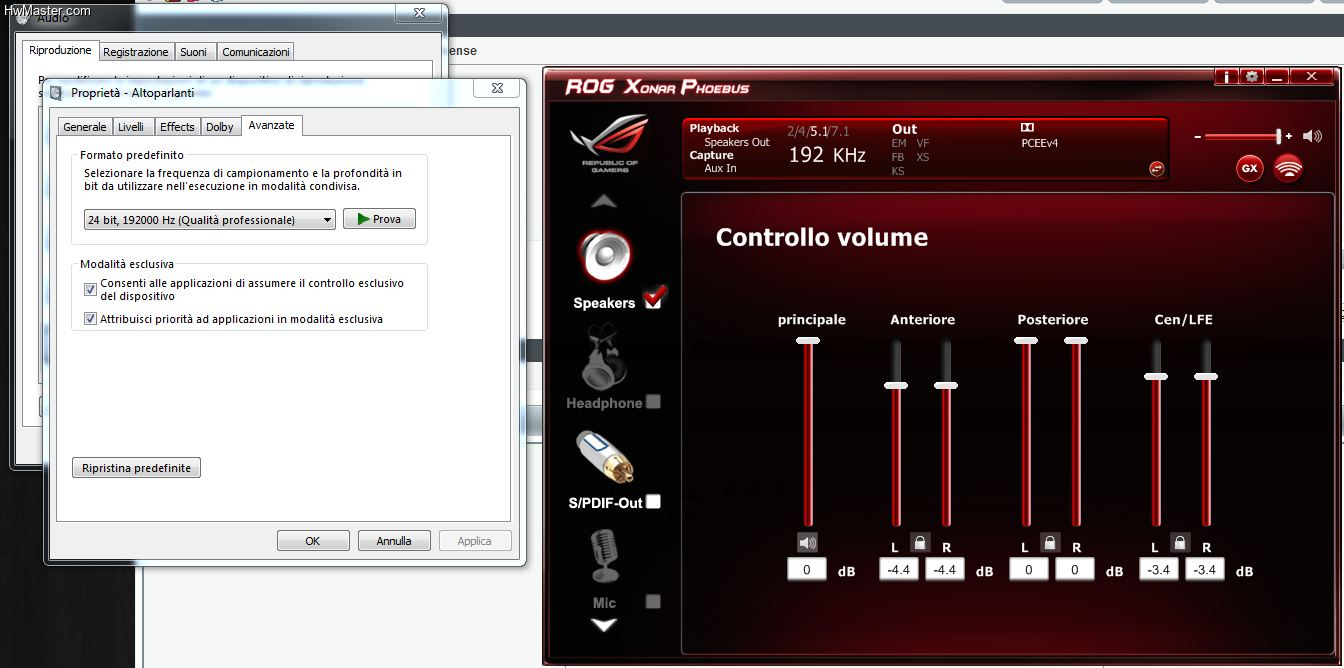Viewport: 1344px width, 668px height.
Task: Click the ROG Republic of Gamers logo
Action: tap(609, 144)
